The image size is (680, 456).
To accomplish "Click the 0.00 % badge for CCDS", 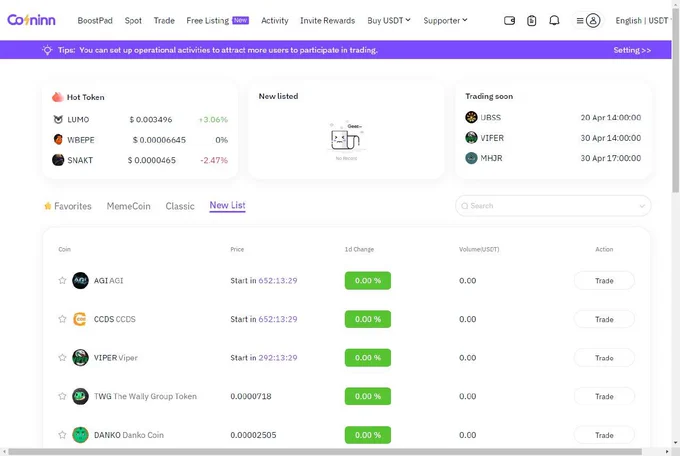I will 368,319.
